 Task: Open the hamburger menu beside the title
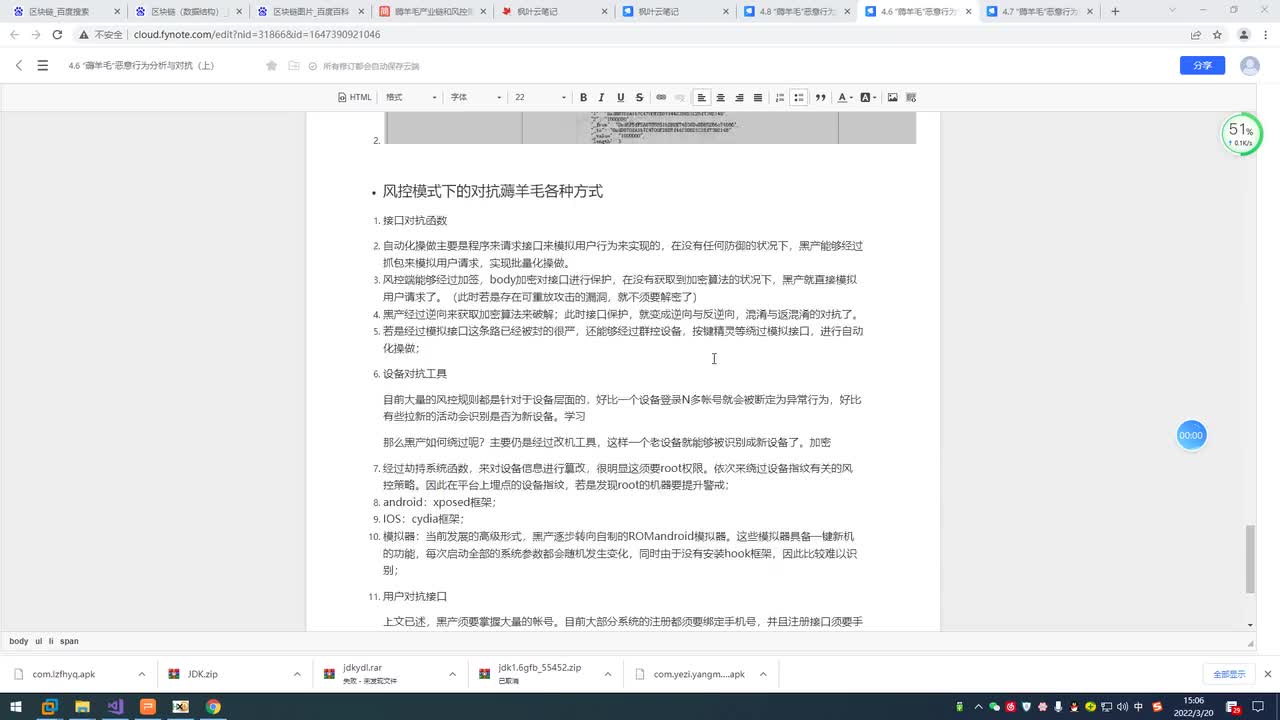pos(42,65)
